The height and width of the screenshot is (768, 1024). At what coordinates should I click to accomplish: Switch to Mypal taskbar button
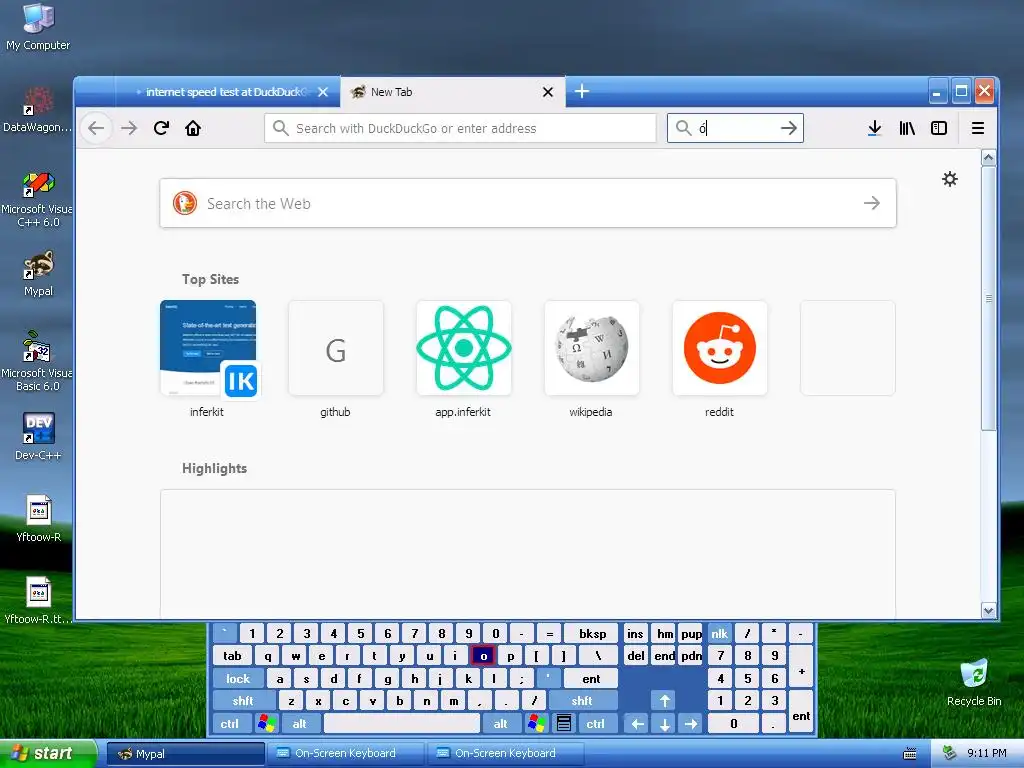[x=185, y=754]
